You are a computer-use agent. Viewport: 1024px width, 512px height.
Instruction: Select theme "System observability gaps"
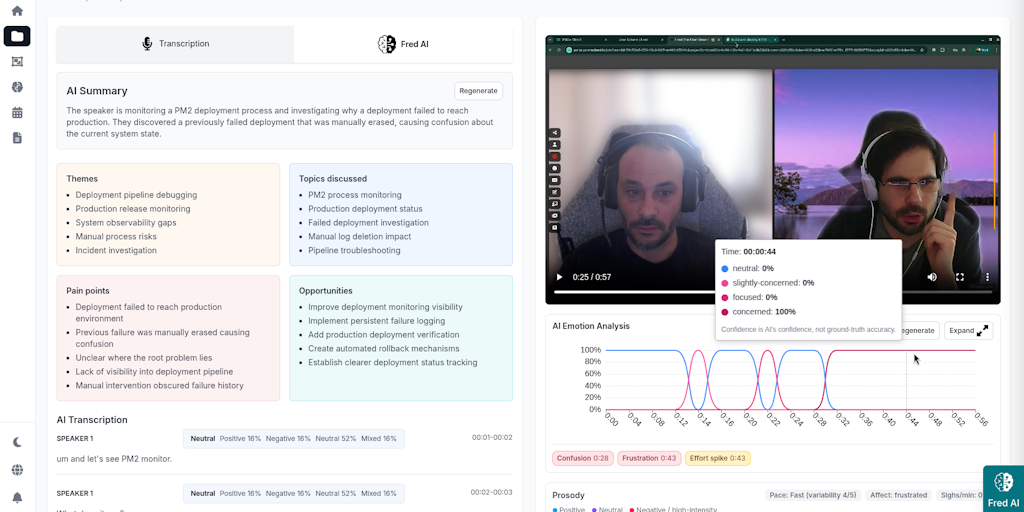pos(126,223)
